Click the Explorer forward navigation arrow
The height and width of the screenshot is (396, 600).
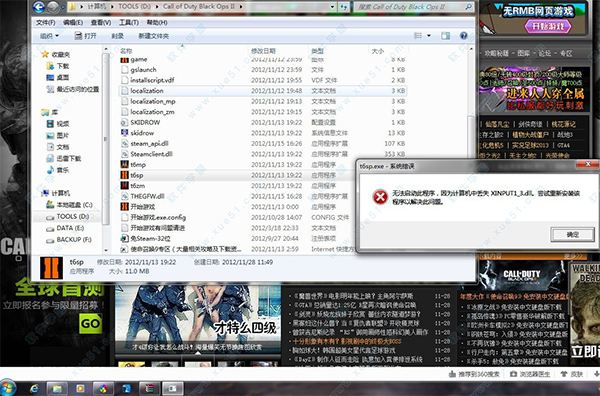[54, 7]
